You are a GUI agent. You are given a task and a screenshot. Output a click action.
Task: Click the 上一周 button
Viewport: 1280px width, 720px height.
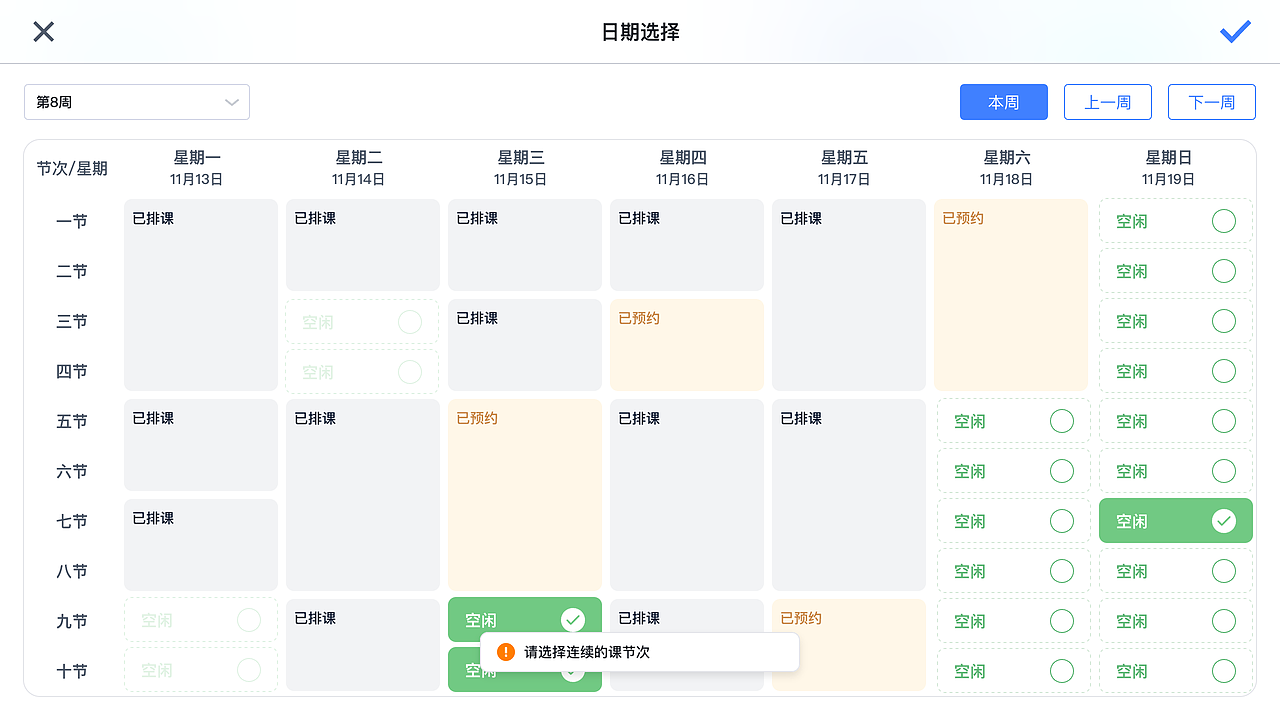point(1107,101)
